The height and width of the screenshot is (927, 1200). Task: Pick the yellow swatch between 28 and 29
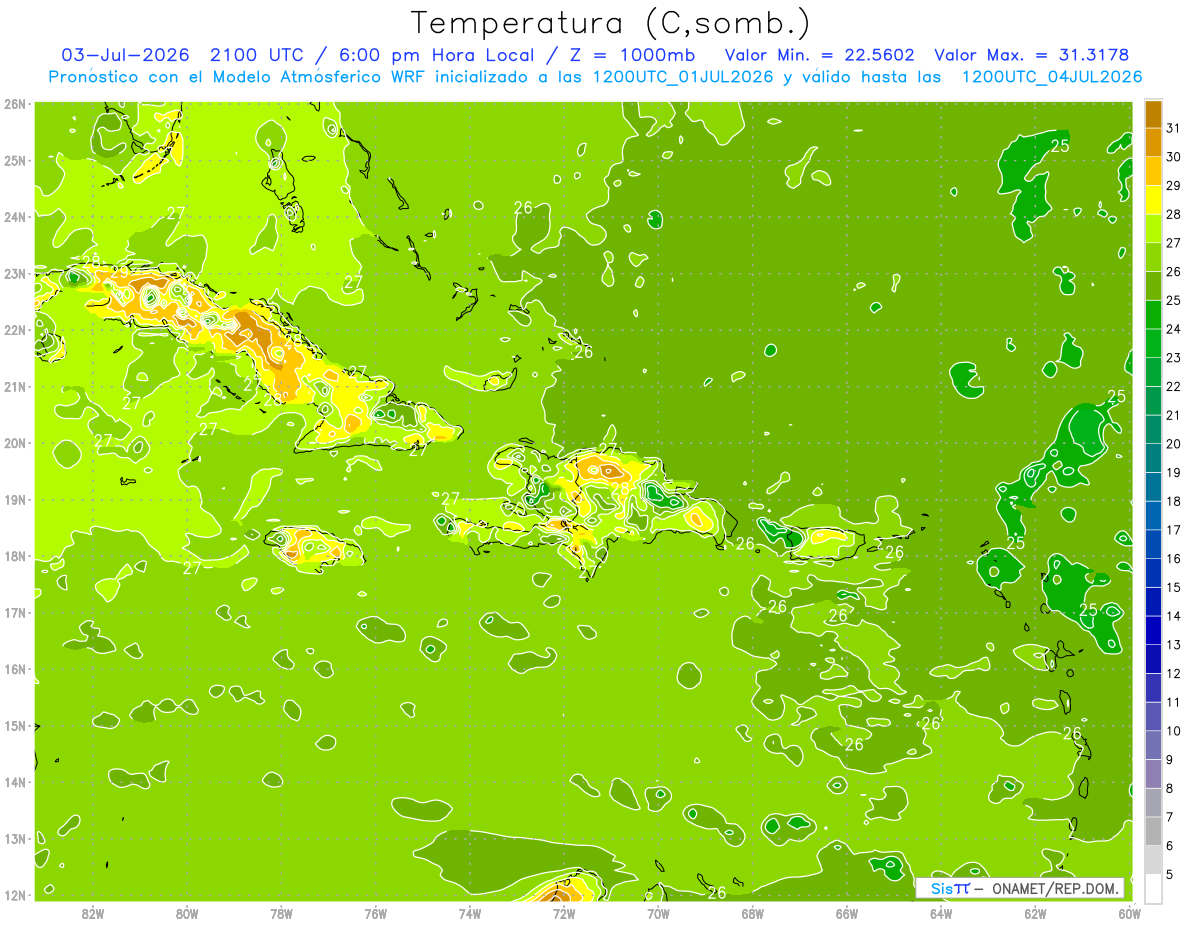click(1153, 200)
